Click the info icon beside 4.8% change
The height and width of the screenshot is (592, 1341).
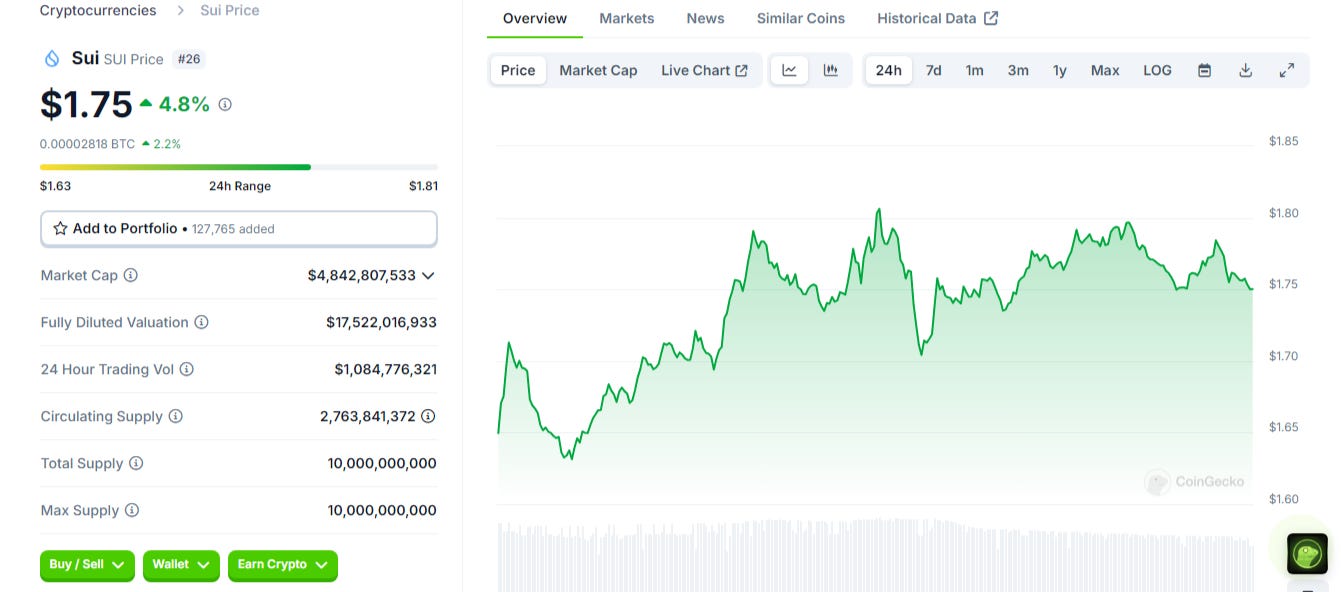(x=225, y=104)
